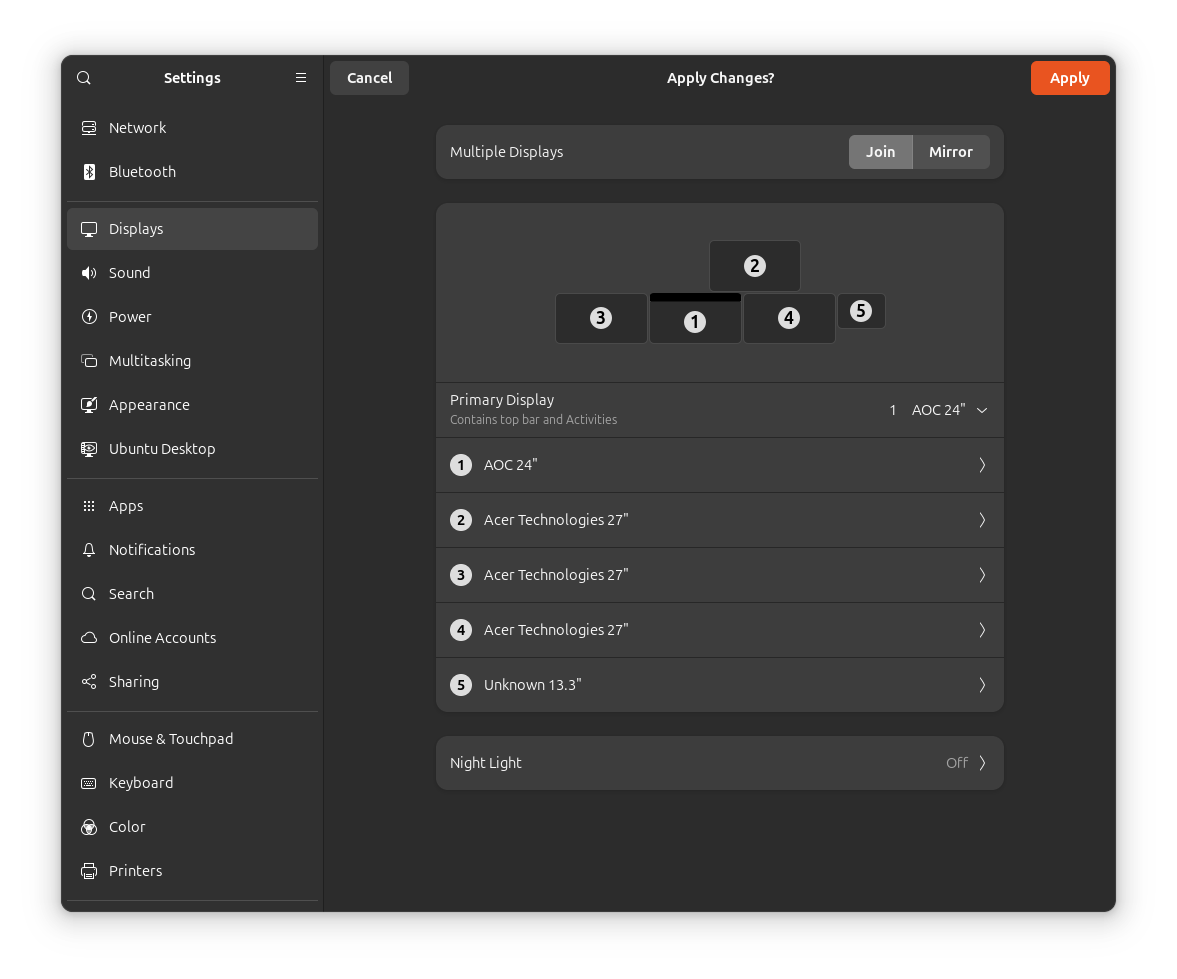Select display 5 in the arrangement preview
The width and height of the screenshot is (1177, 979).
(861, 311)
